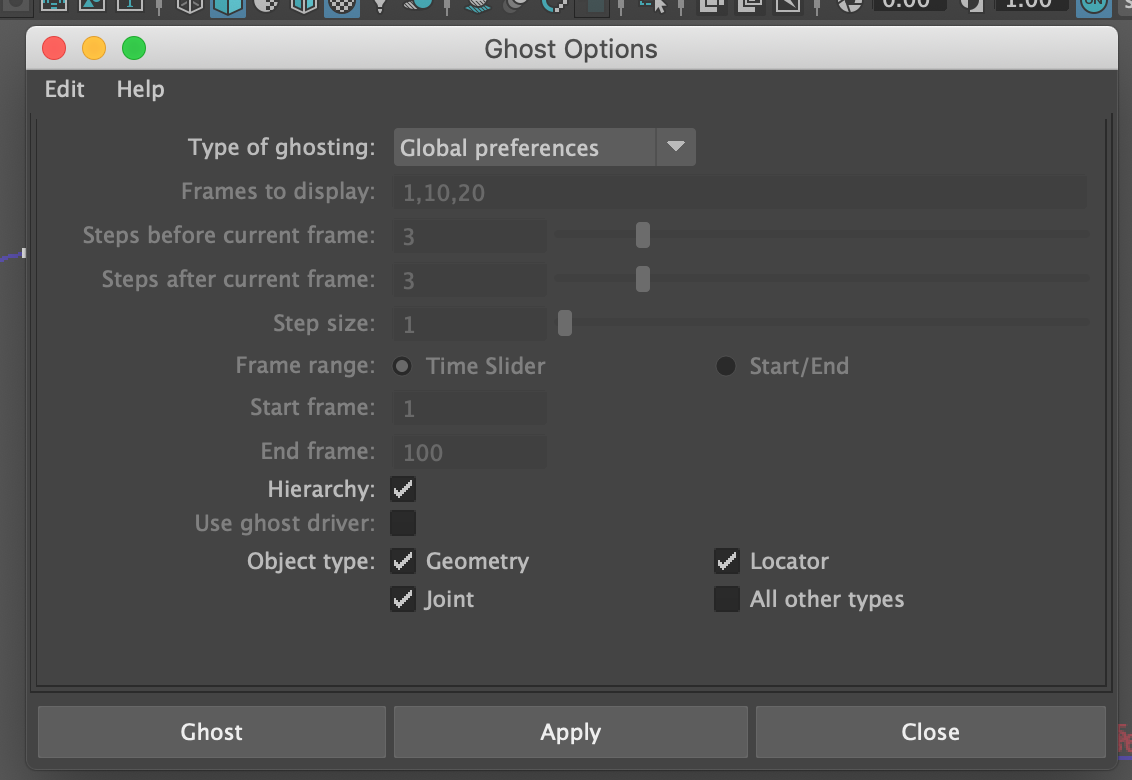The image size is (1132, 780).
Task: Open the Edit menu in Ghost Options
Action: 63,89
